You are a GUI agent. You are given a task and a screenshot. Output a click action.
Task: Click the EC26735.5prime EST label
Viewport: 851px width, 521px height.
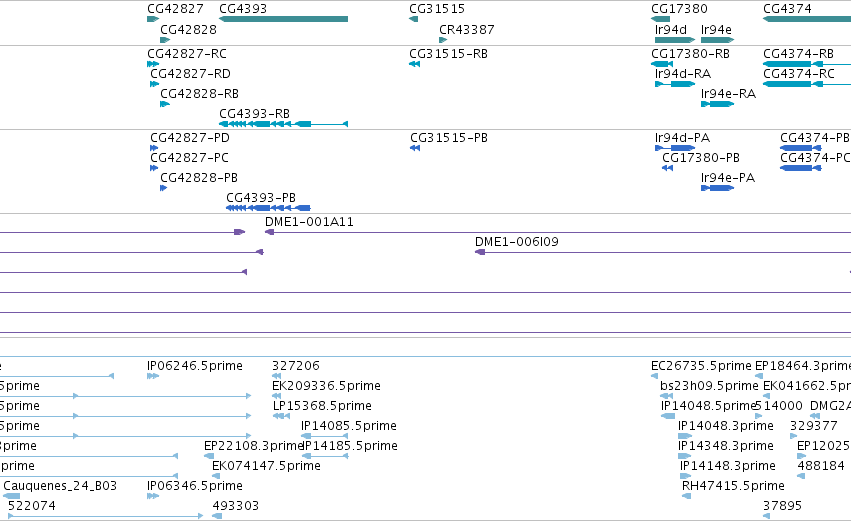pyautogui.click(x=701, y=366)
